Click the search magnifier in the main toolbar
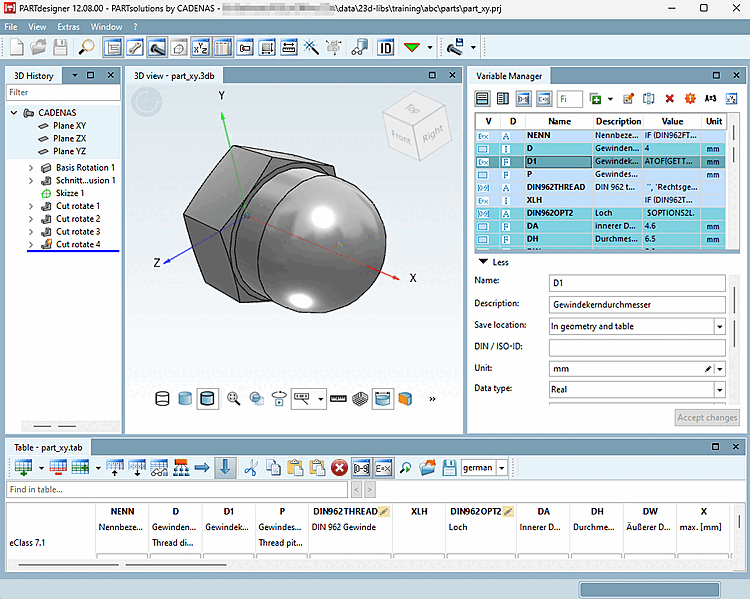The height and width of the screenshot is (599, 750). pos(87,47)
